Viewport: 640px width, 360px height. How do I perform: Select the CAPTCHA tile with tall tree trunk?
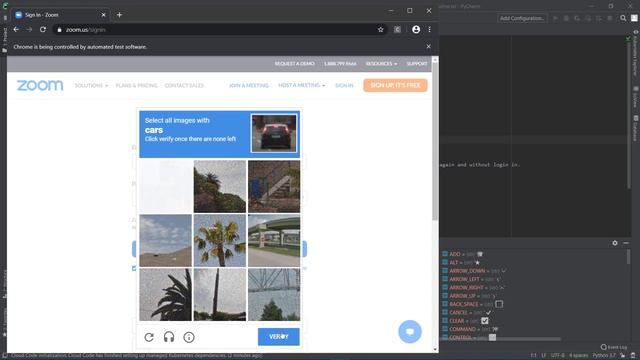[x=220, y=295]
